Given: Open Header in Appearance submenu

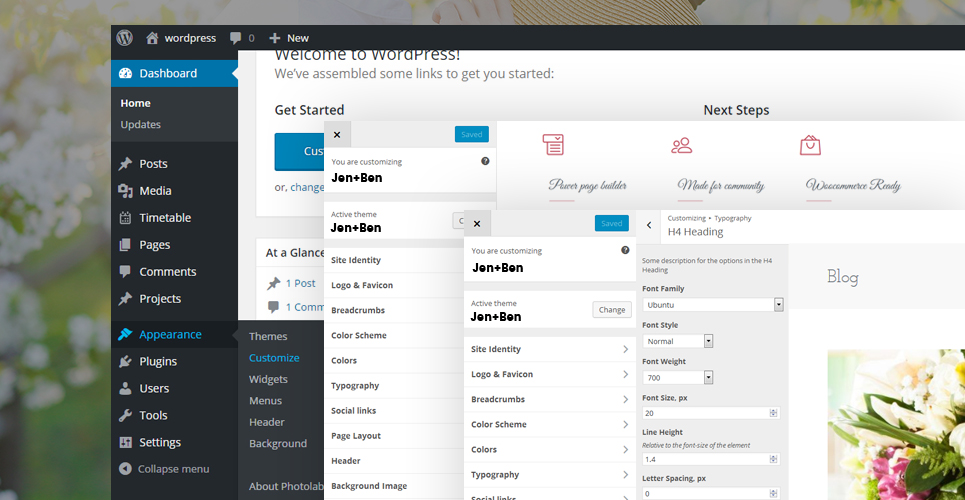Looking at the screenshot, I should pyautogui.click(x=266, y=422).
